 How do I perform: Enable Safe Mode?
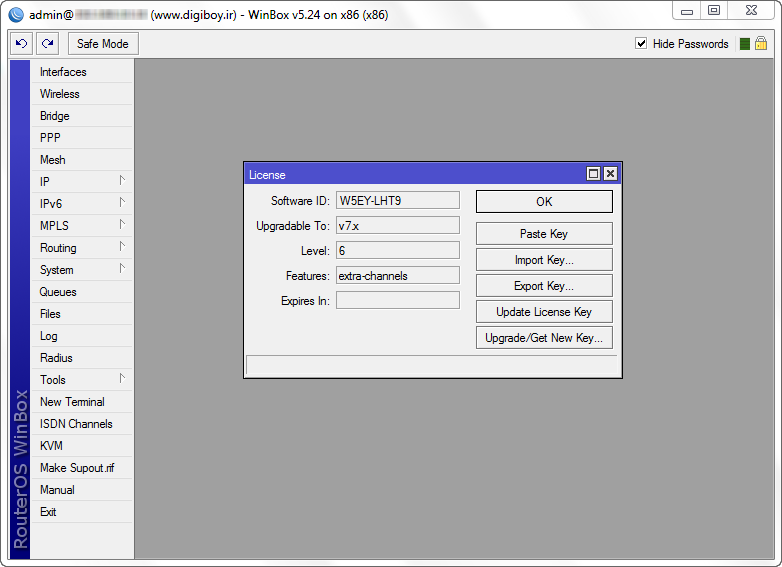click(103, 44)
